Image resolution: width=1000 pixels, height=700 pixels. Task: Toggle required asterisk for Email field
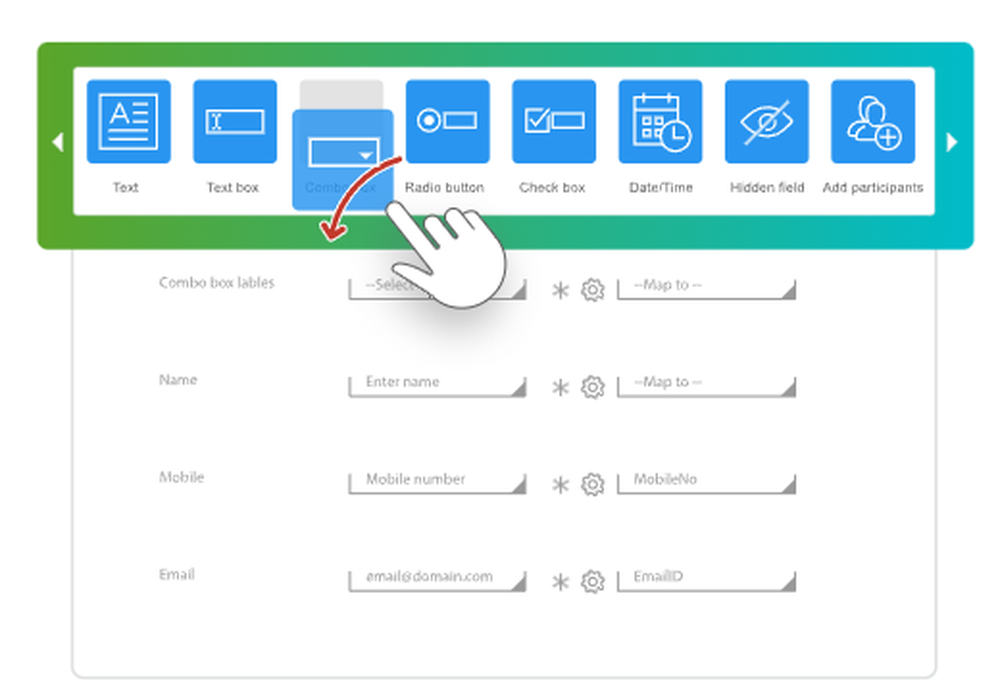click(x=560, y=582)
